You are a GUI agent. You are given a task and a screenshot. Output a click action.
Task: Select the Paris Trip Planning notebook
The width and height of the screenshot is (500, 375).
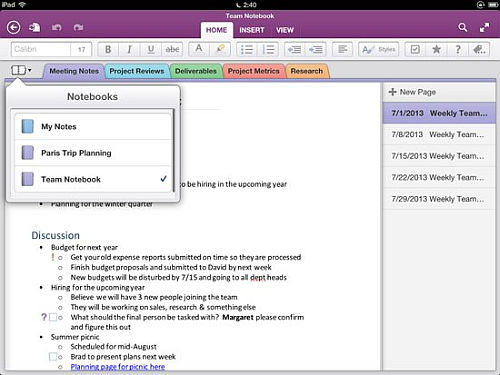pyautogui.click(x=93, y=153)
